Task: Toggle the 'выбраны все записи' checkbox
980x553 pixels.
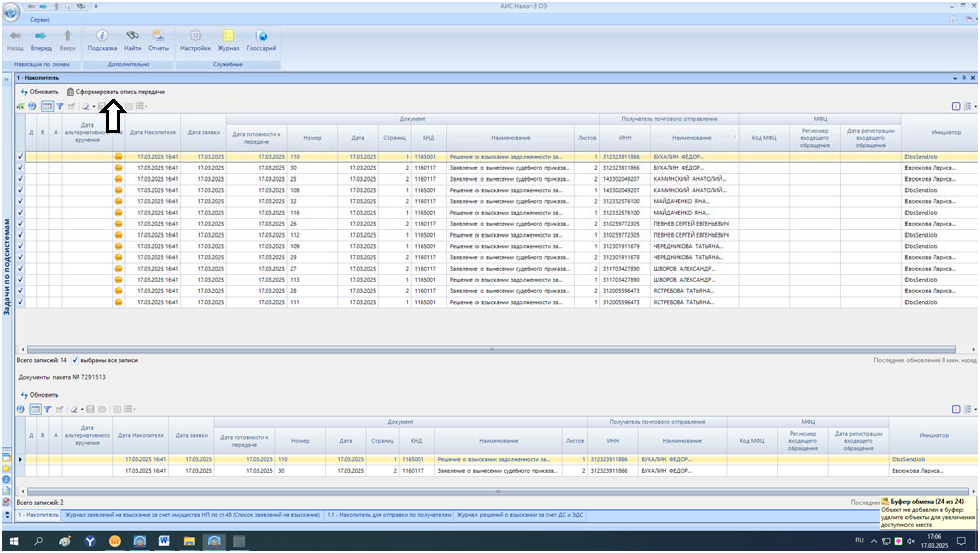Action: [75, 359]
